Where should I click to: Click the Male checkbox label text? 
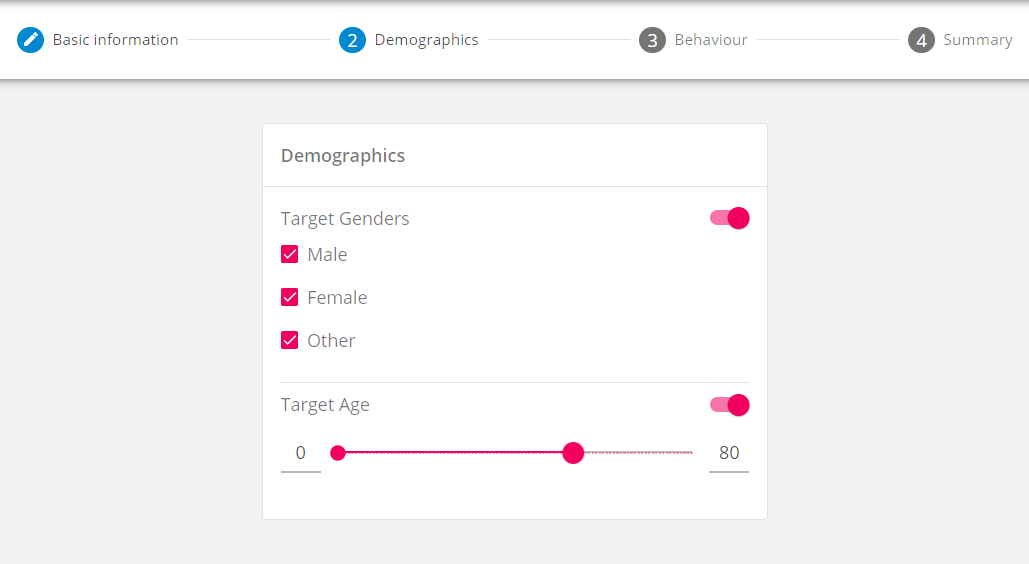coord(327,254)
